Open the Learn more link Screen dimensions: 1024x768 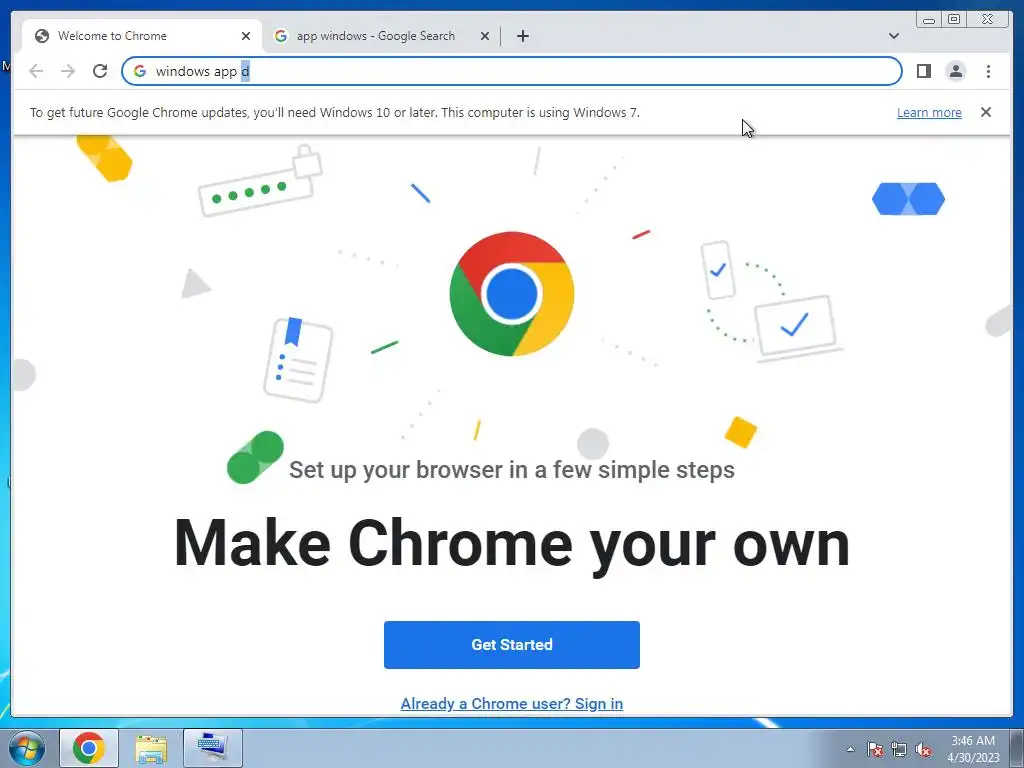coord(929,112)
